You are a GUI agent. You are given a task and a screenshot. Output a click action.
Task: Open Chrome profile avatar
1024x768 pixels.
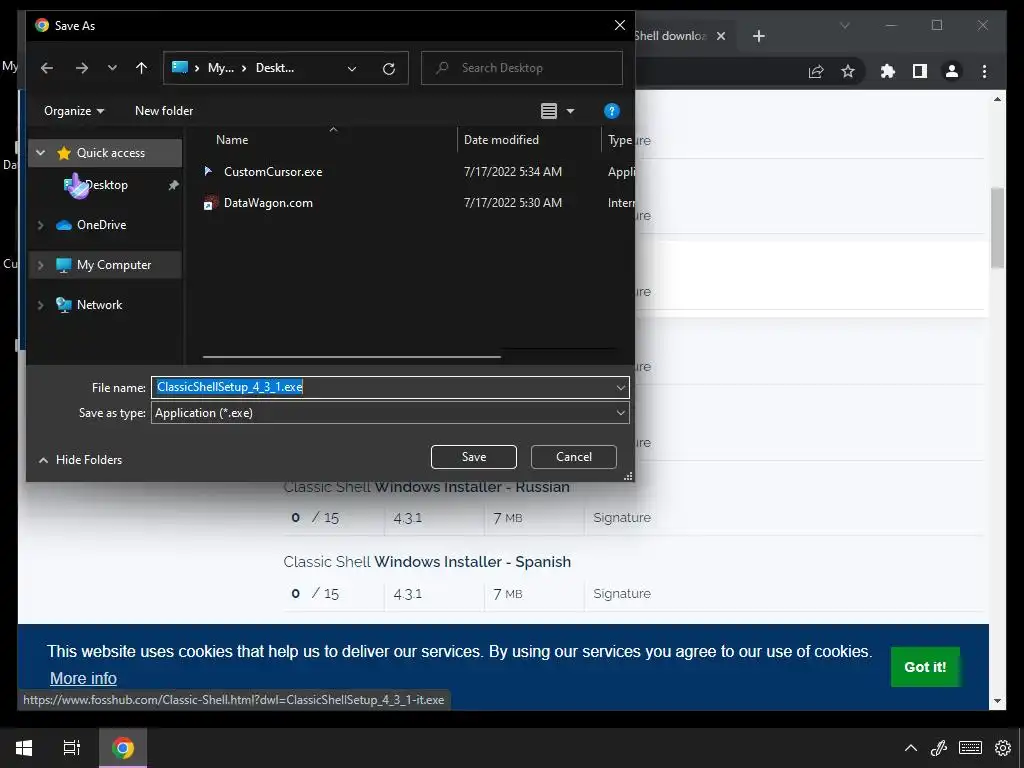[x=952, y=71]
